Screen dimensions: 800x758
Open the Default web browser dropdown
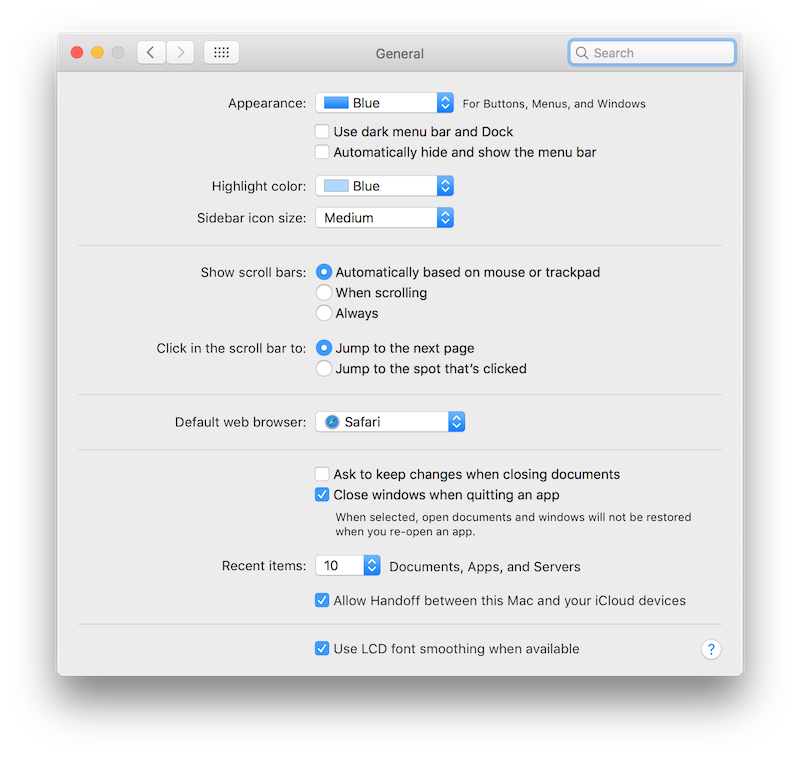click(391, 422)
